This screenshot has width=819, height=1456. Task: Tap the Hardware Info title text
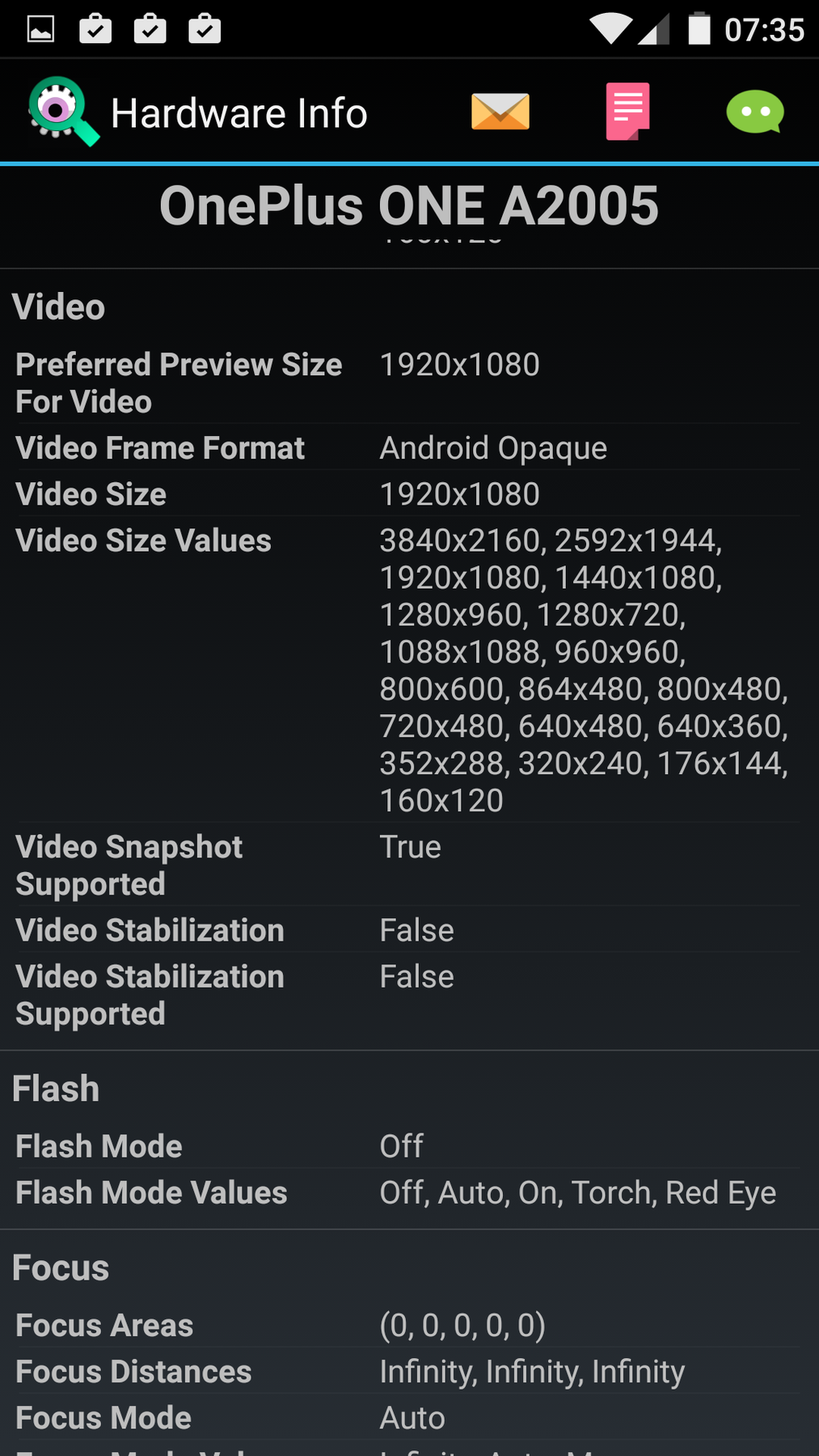point(239,113)
